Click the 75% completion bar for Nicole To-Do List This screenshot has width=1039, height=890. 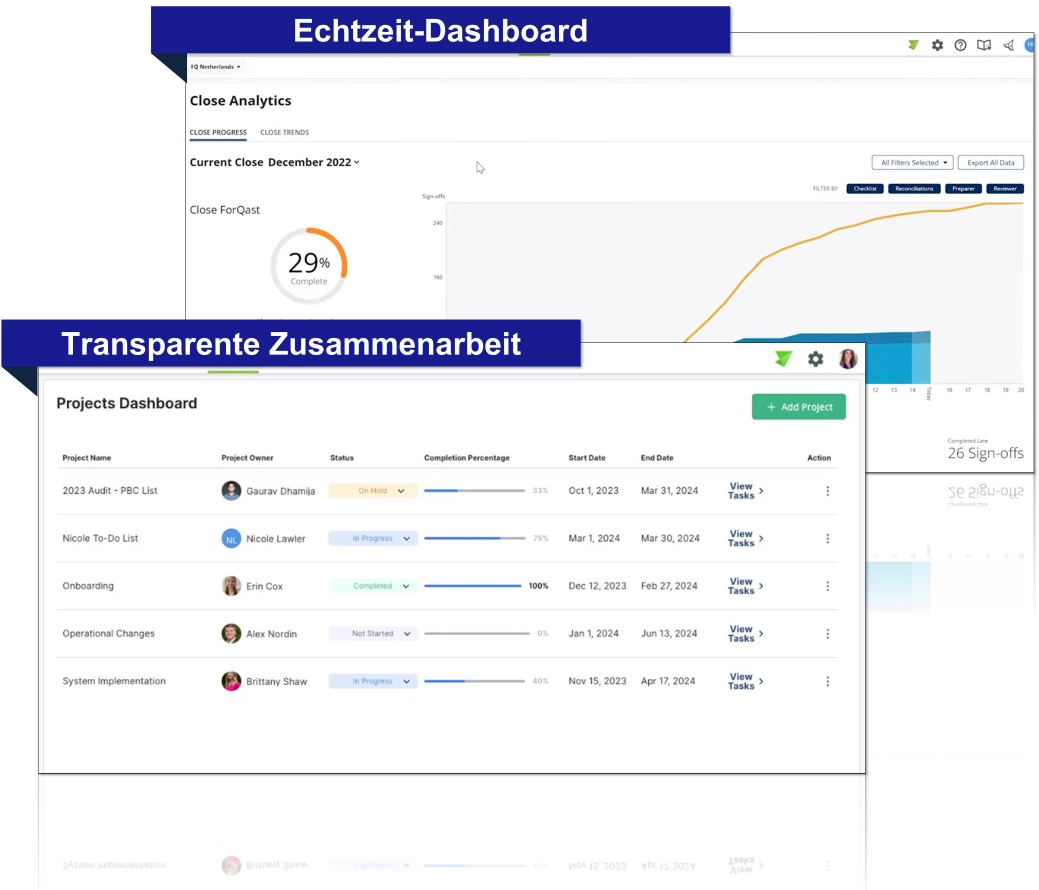(x=474, y=539)
